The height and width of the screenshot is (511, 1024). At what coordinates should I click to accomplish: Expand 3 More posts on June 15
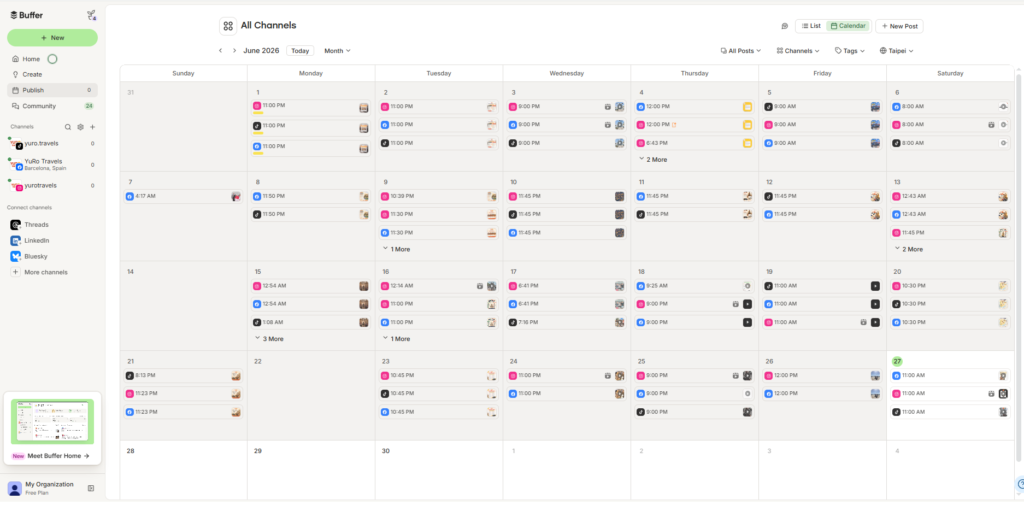point(268,338)
